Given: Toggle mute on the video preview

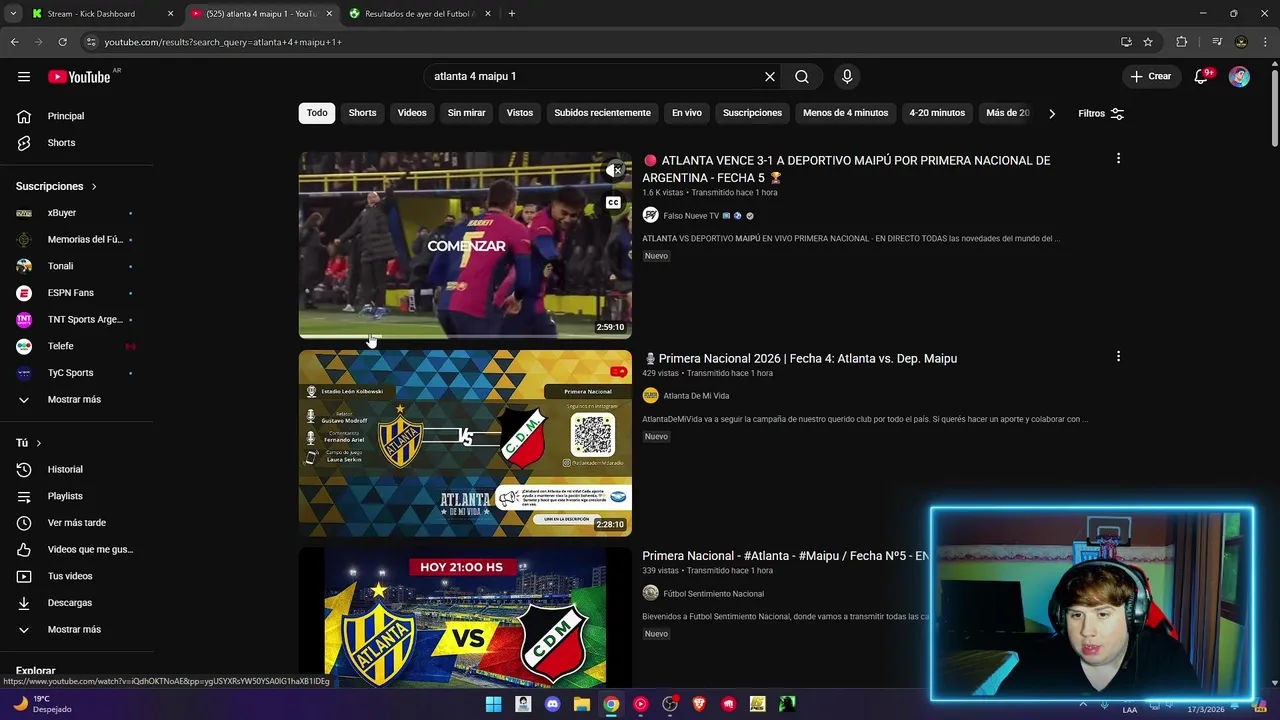Looking at the screenshot, I should [614, 171].
